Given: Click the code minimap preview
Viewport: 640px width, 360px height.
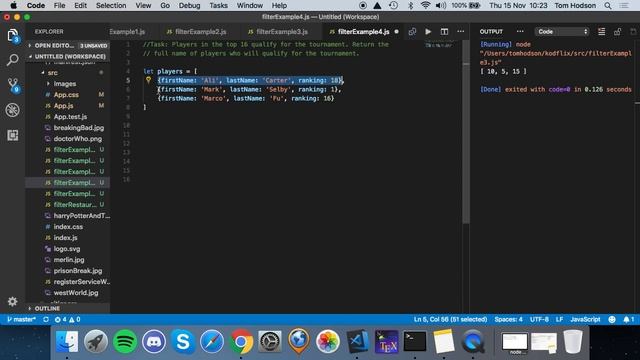Looking at the screenshot, I should click(439, 44).
